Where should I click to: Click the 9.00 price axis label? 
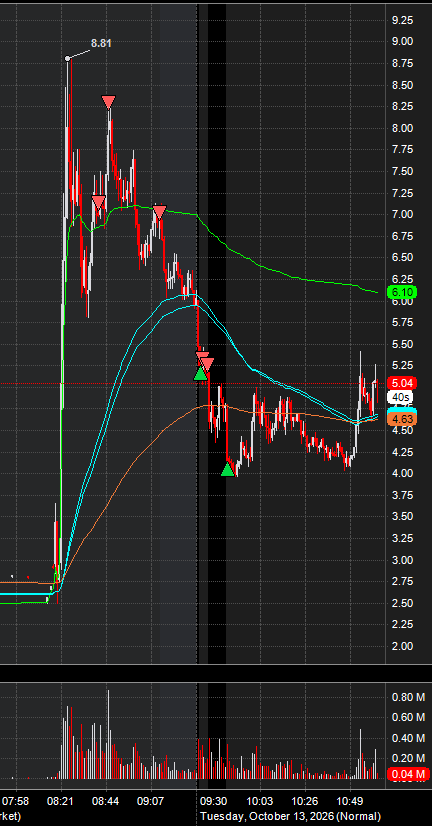(x=402, y=42)
